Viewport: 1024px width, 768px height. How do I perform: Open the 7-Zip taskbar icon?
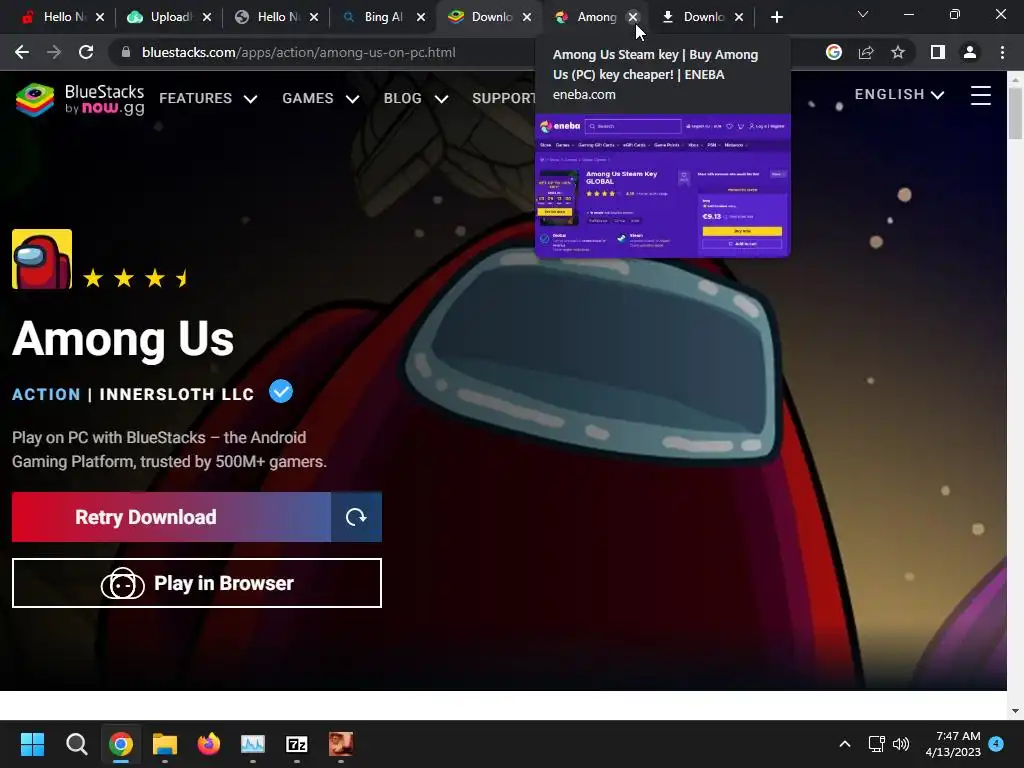click(297, 744)
